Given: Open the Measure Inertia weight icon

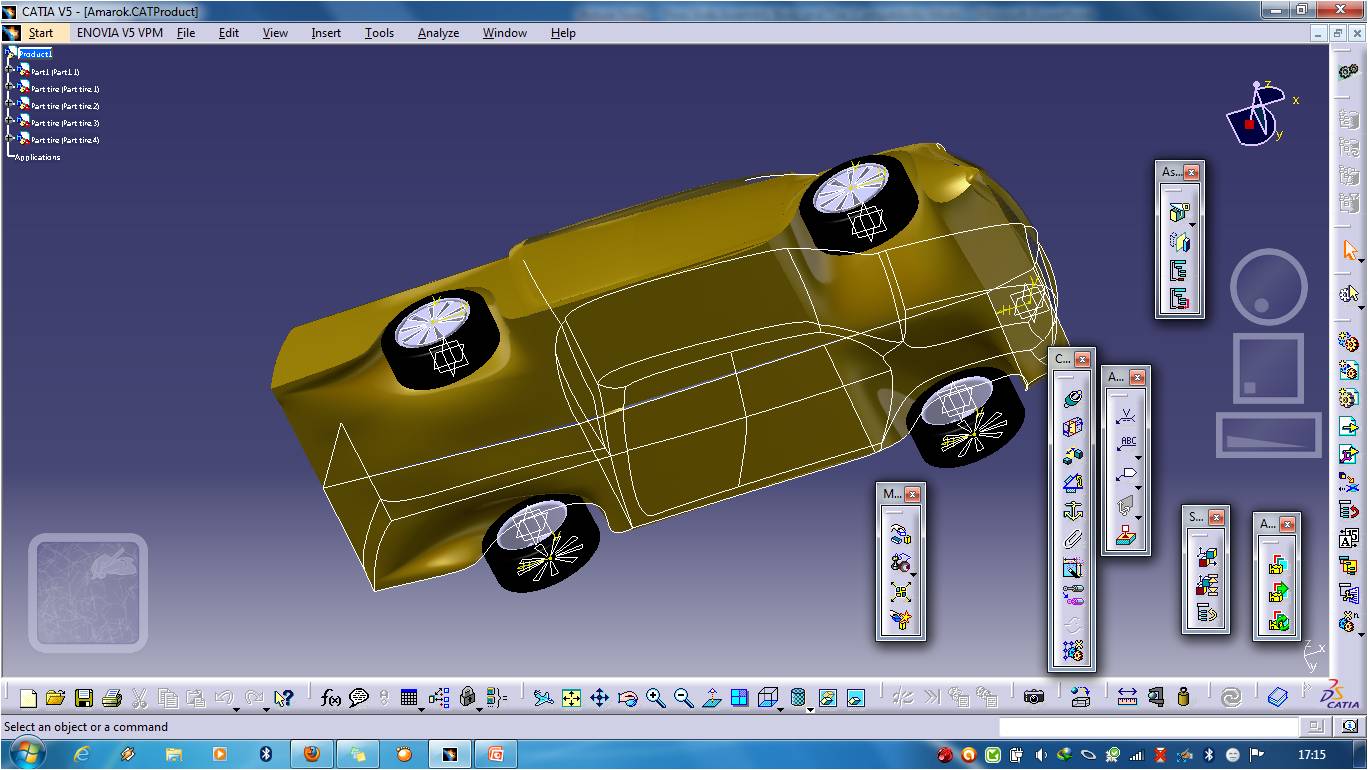Looking at the screenshot, I should coord(1183,698).
